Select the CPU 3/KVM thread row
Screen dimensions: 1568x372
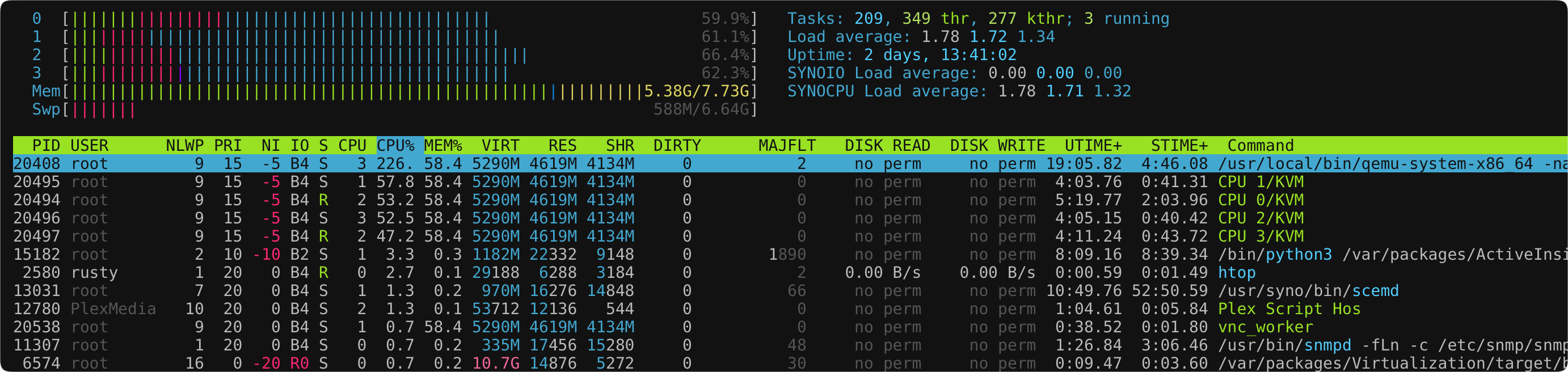pos(790,236)
